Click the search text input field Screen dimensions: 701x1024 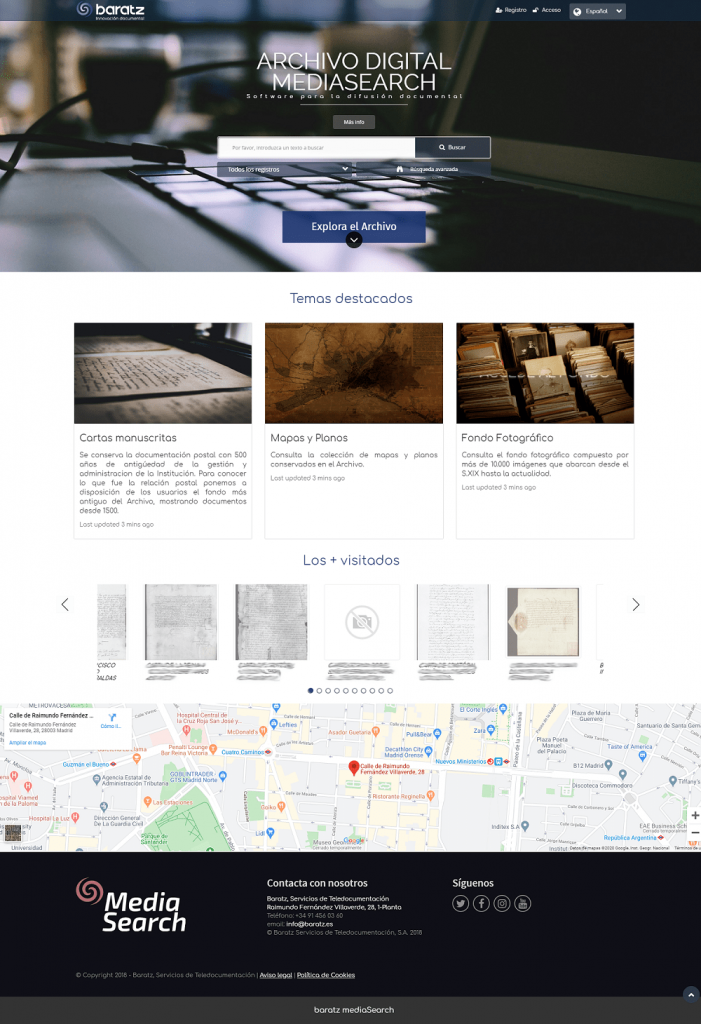[x=316, y=147]
